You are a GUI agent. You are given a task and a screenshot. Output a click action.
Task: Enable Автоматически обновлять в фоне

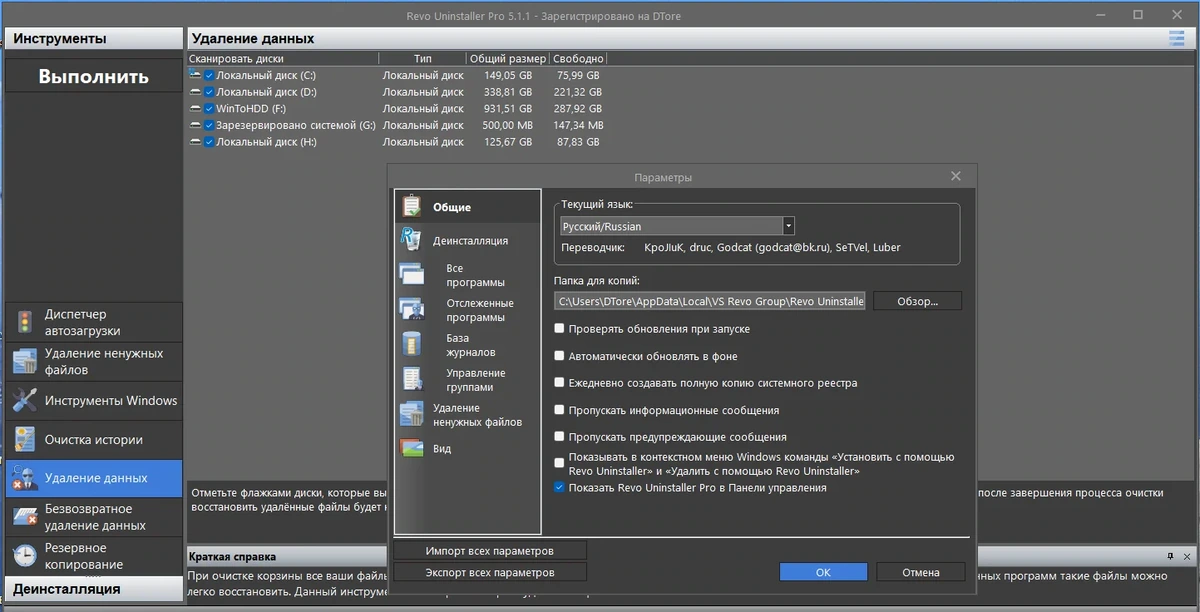(x=559, y=355)
